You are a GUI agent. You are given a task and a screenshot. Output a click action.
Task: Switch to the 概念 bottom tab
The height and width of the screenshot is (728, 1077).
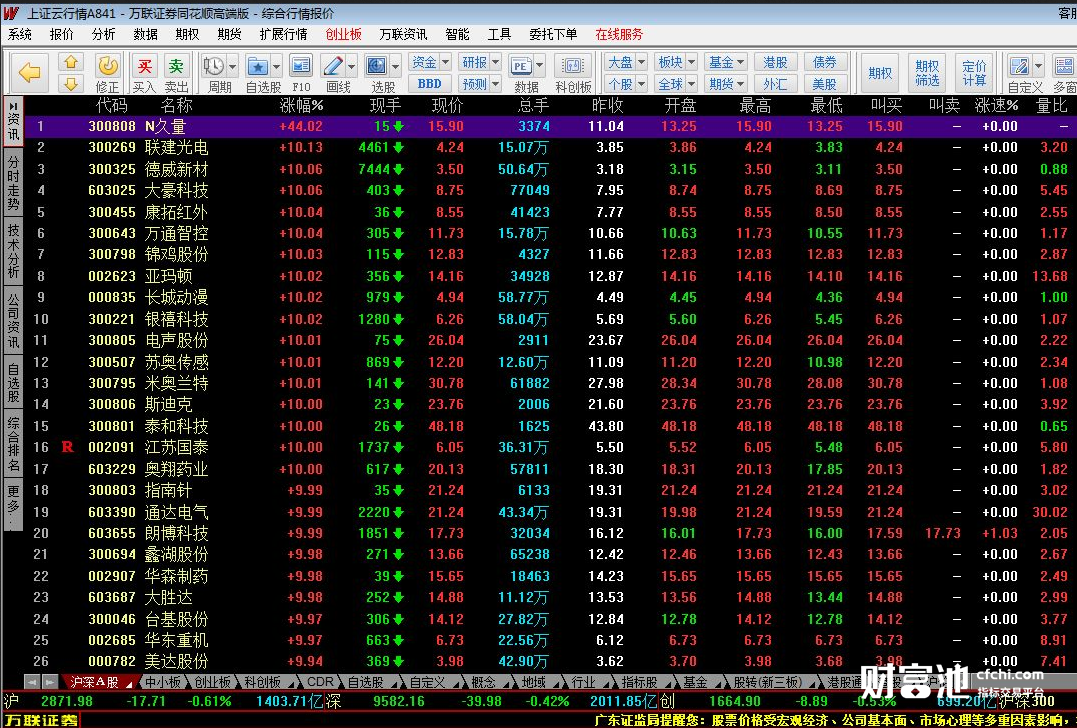(483, 682)
